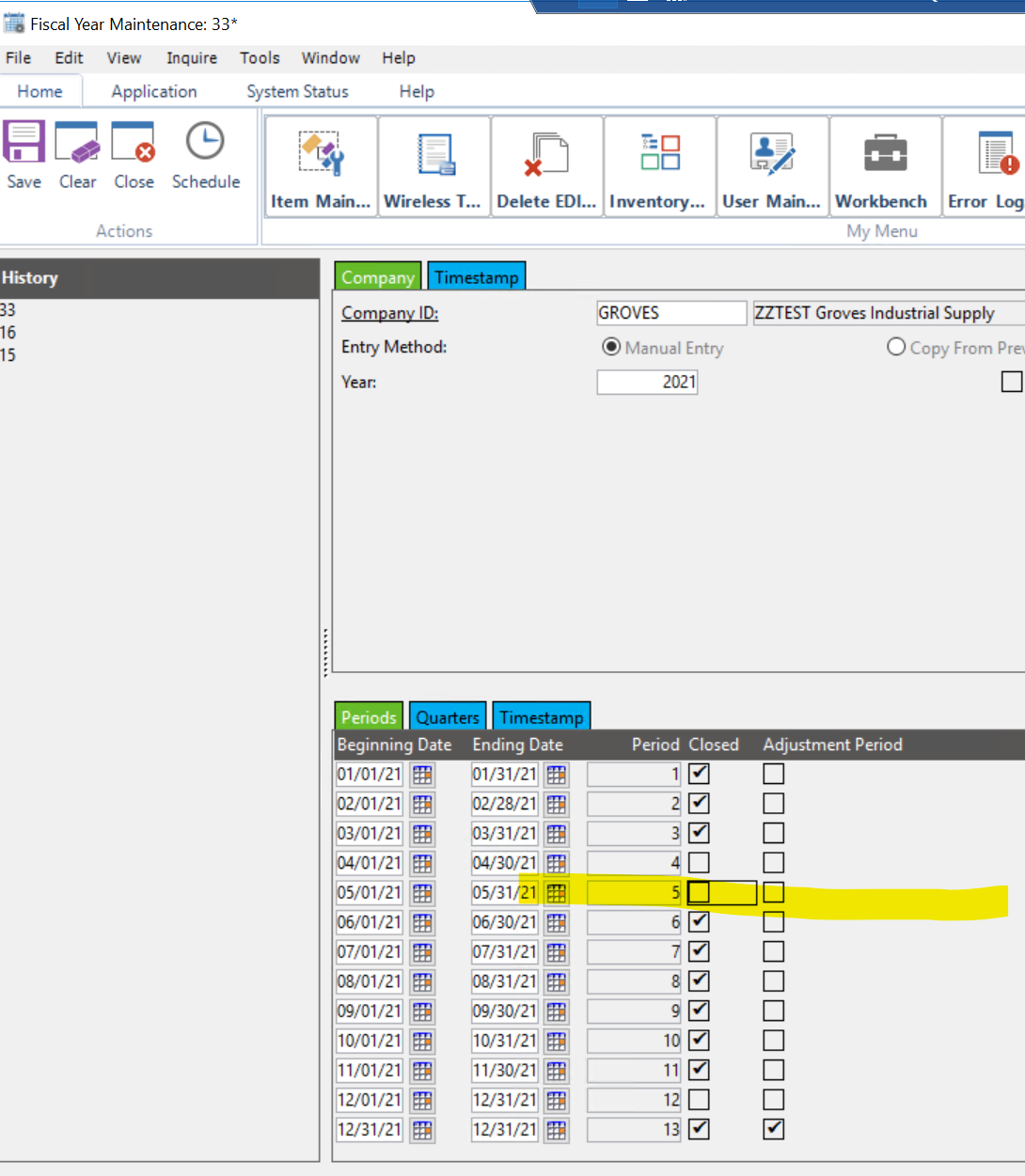Open the Inquire menu
Image resolution: width=1025 pixels, height=1176 pixels.
point(192,58)
